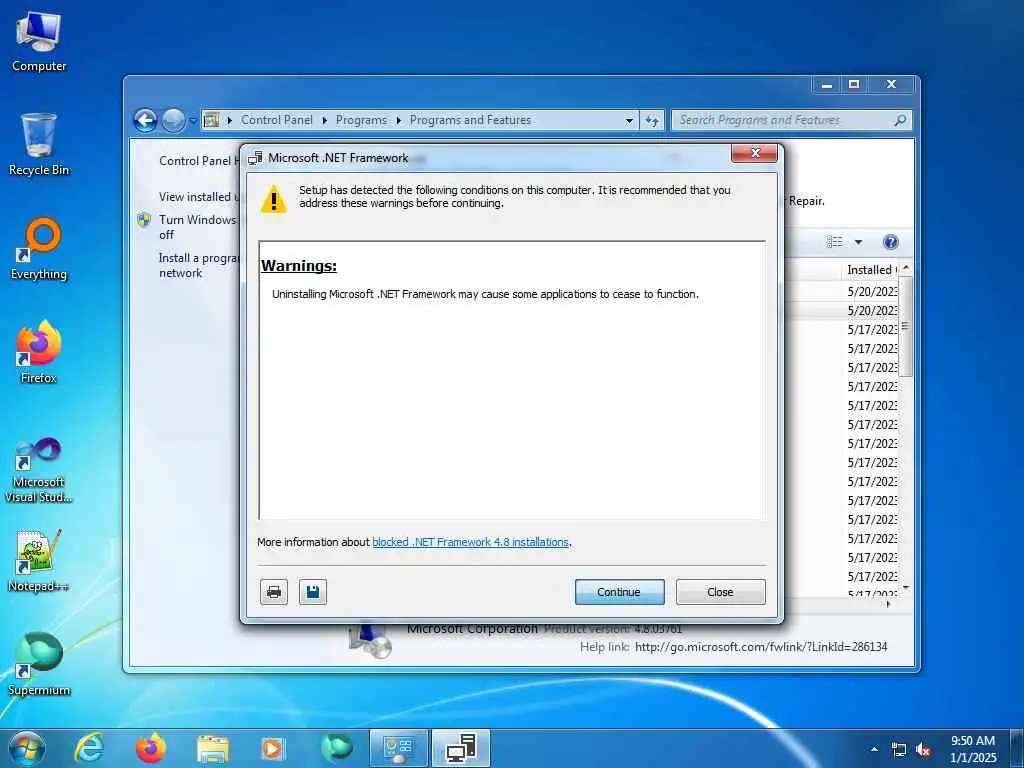Select the Everything desktop shortcut
This screenshot has height=768, width=1024.
[x=39, y=249]
